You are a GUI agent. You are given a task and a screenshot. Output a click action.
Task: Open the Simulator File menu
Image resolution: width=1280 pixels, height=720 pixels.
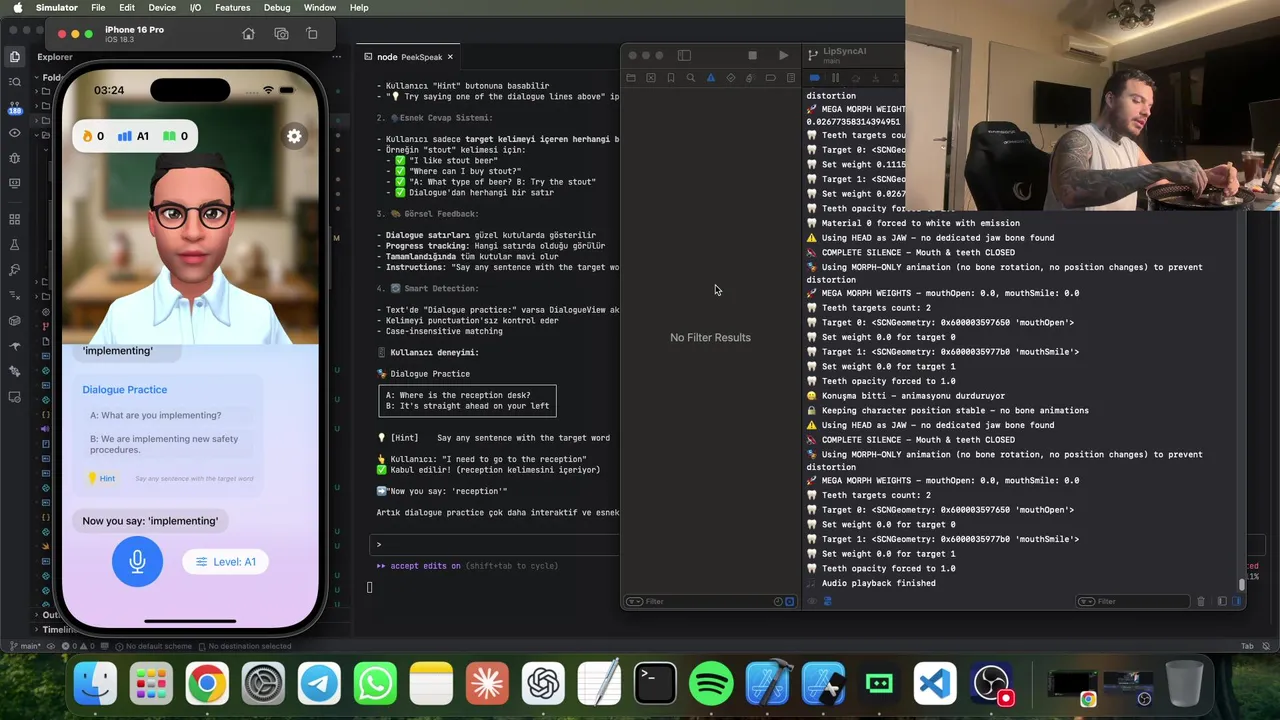[98, 7]
